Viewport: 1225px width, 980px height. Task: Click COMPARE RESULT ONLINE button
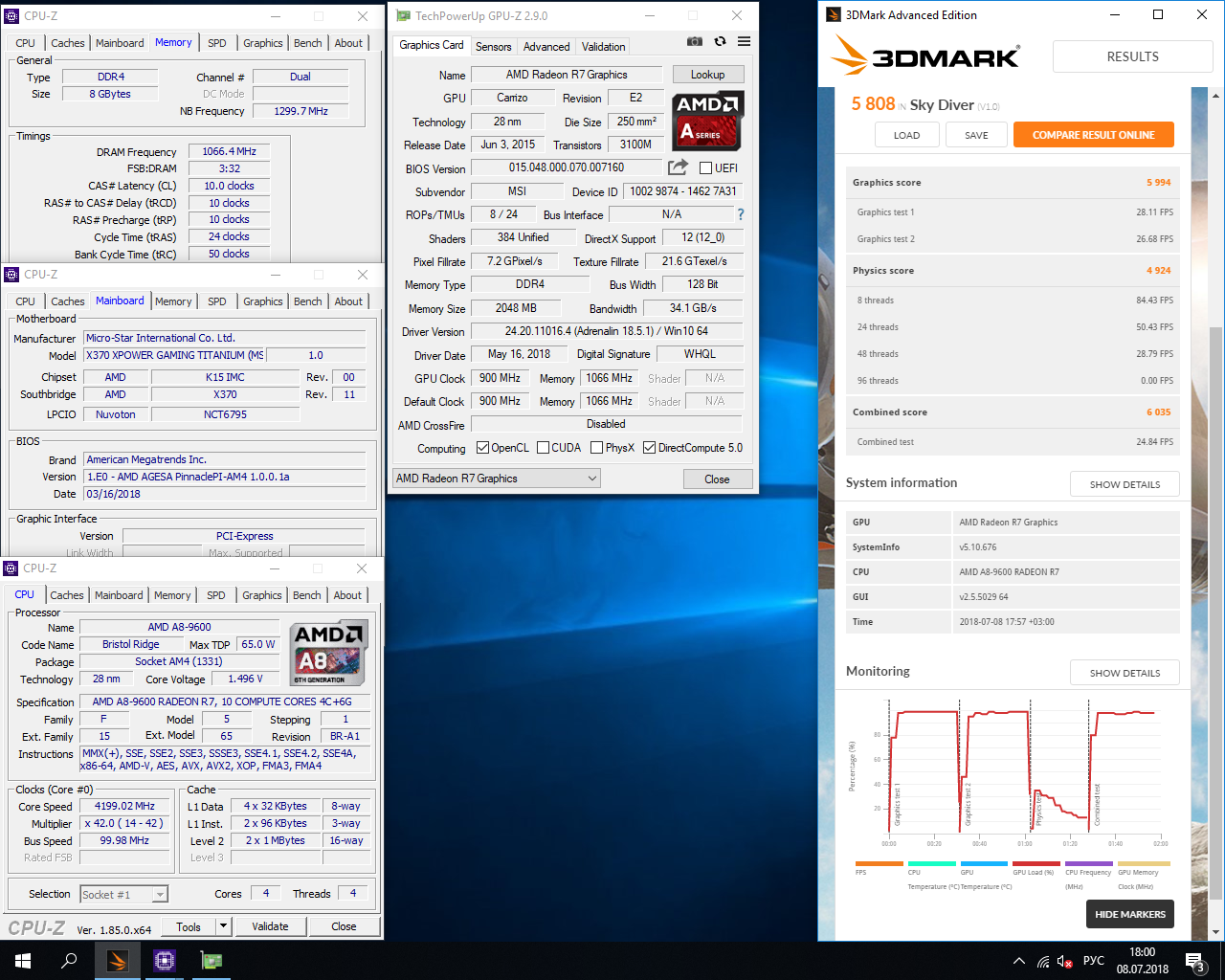tap(1094, 135)
